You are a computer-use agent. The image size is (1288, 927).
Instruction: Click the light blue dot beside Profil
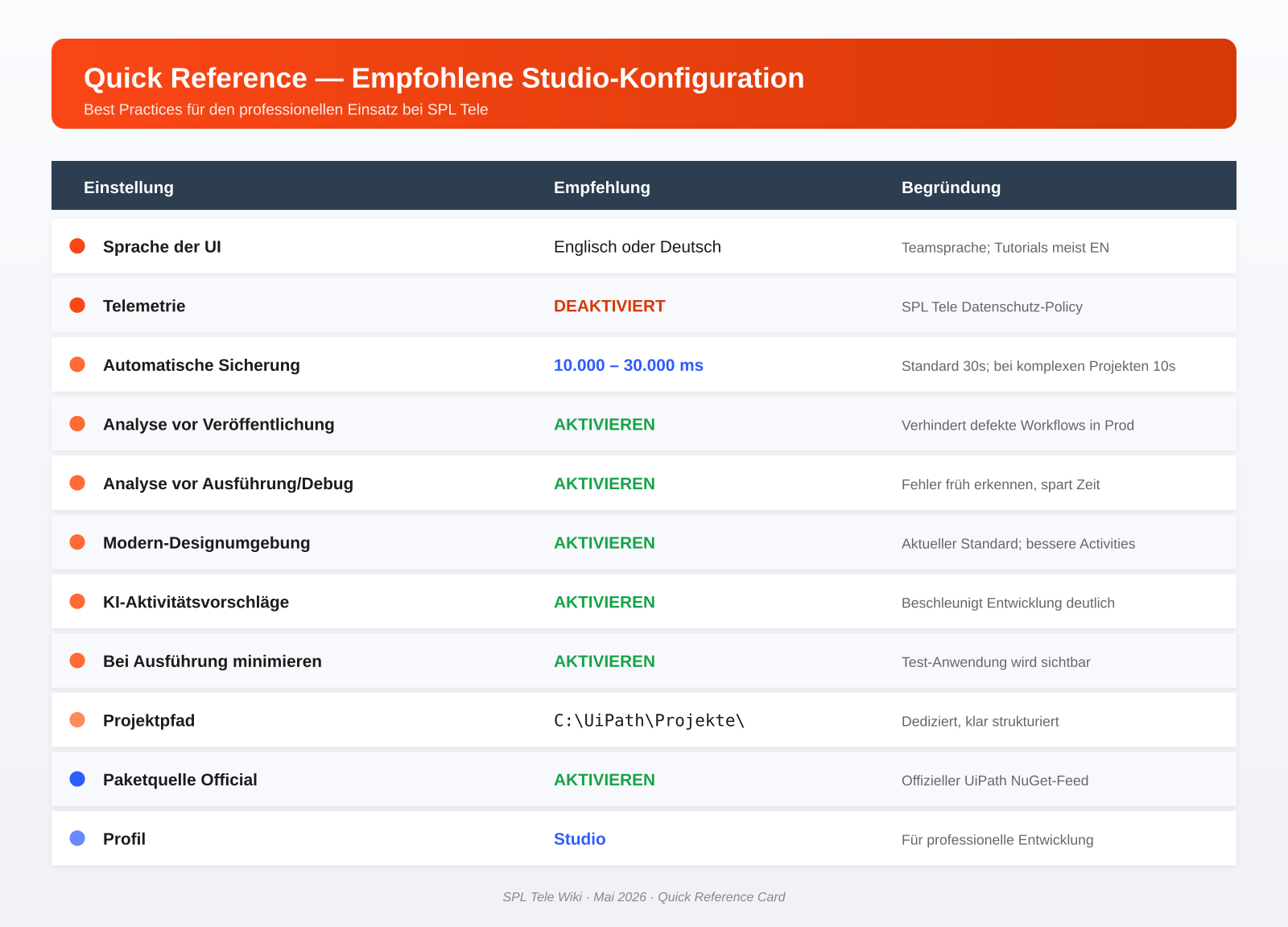[x=77, y=838]
